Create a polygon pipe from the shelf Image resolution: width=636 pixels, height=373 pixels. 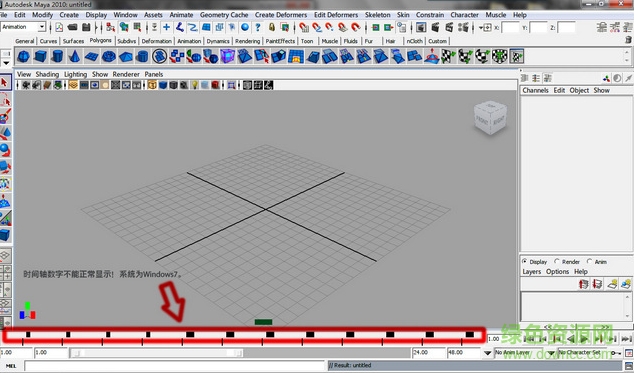142,56
